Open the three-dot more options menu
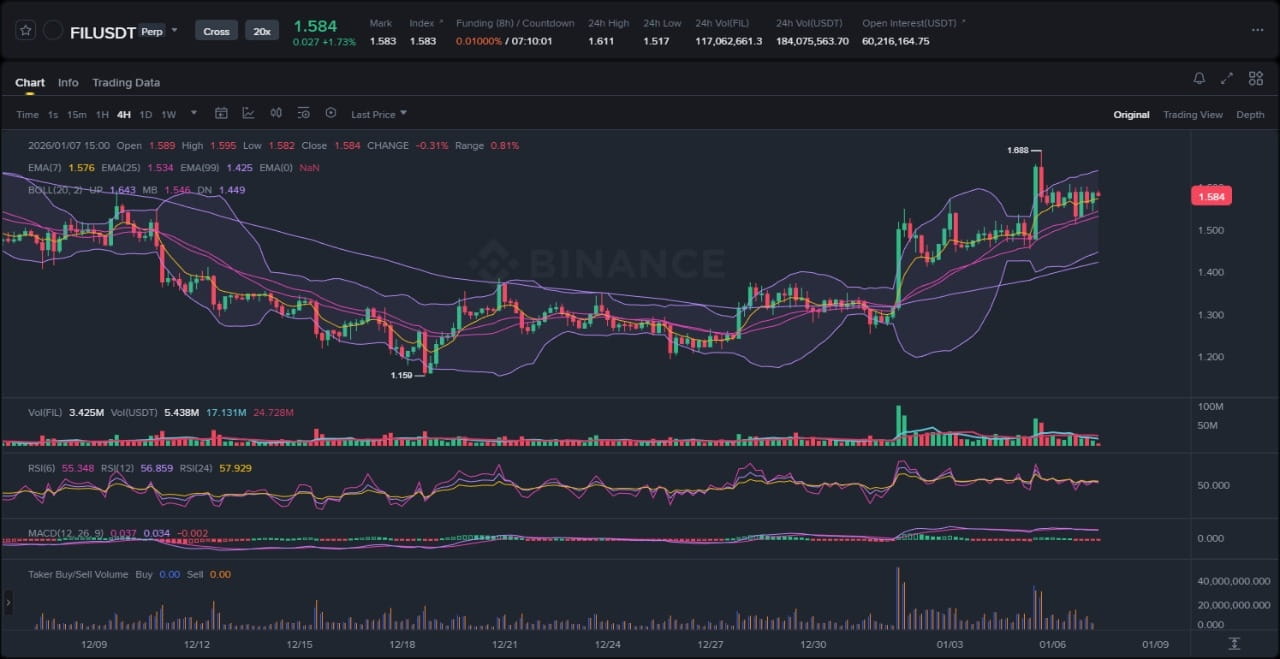Image resolution: width=1280 pixels, height=659 pixels. tap(1257, 30)
